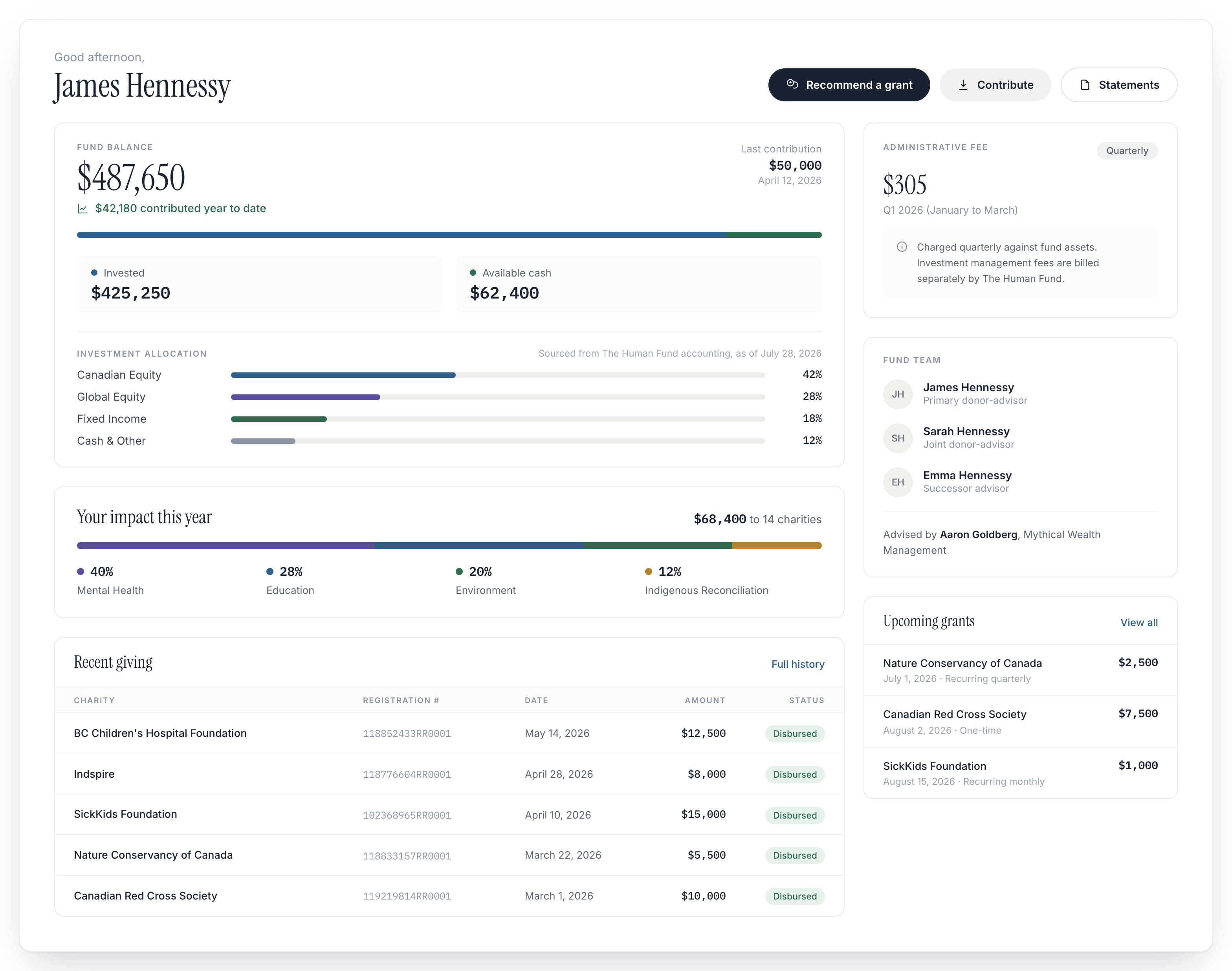Click the document icon on Statements
Viewport: 1232px width, 971px height.
pyautogui.click(x=1085, y=85)
